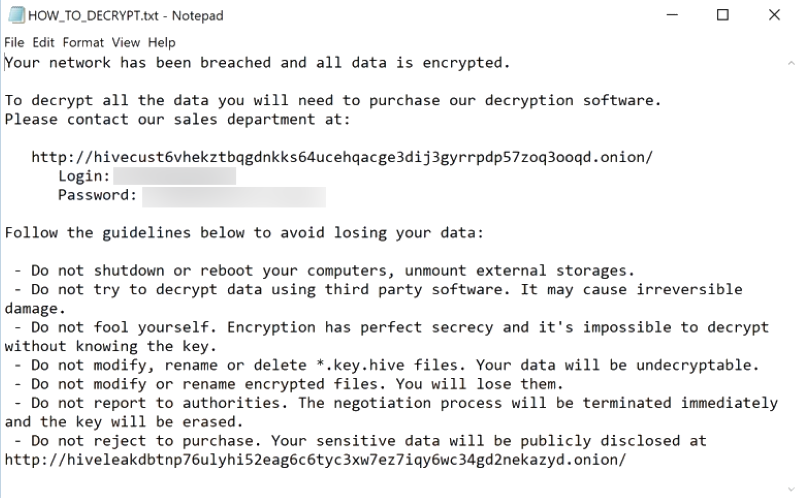Screen dimensions: 800x498
Task: Click the hivecust onion URL text
Action: click(342, 157)
